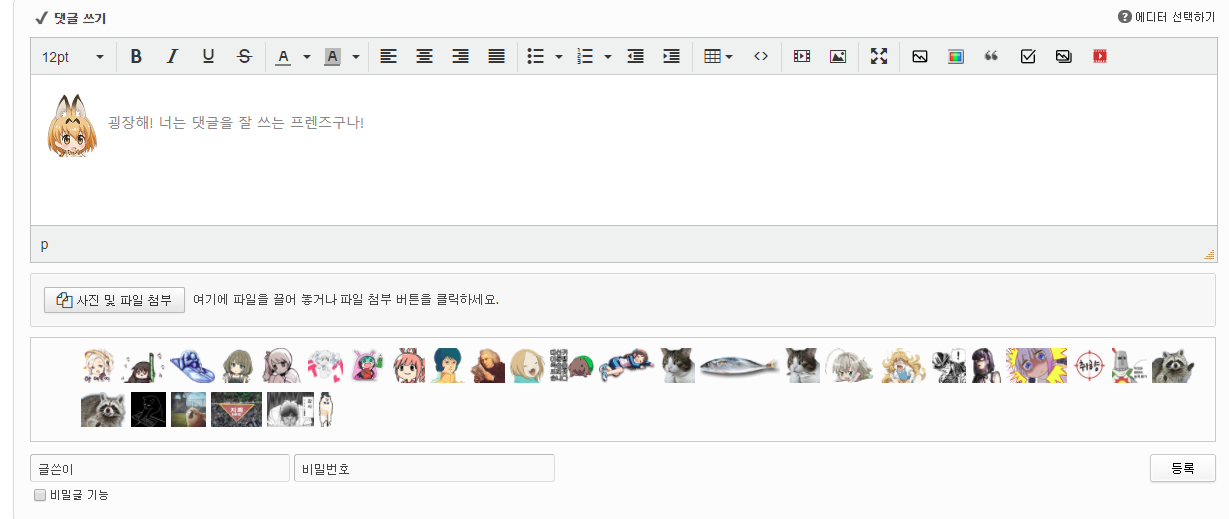1229x519 pixels.
Task: Center align the comment text
Action: tap(424, 57)
